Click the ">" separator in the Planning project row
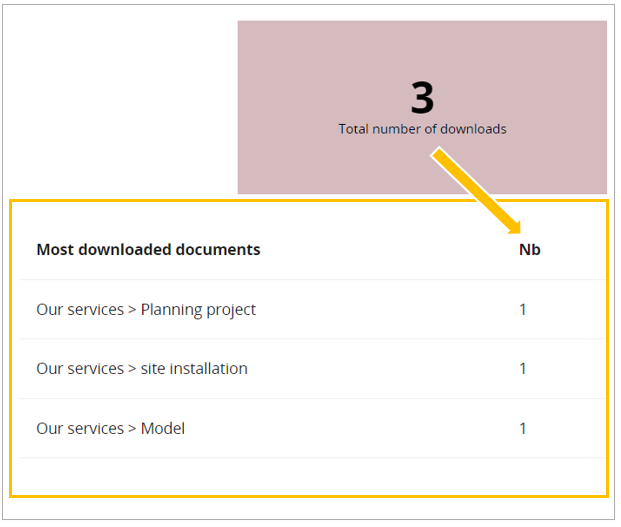 click(x=132, y=310)
